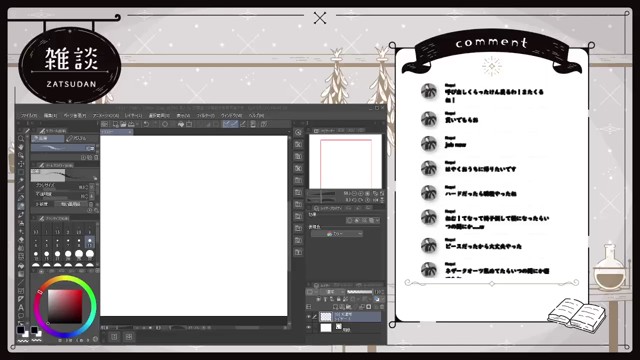This screenshot has width=640, height=360.
Task: Select the Text tool A icon
Action: pyautogui.click(x=21, y=307)
